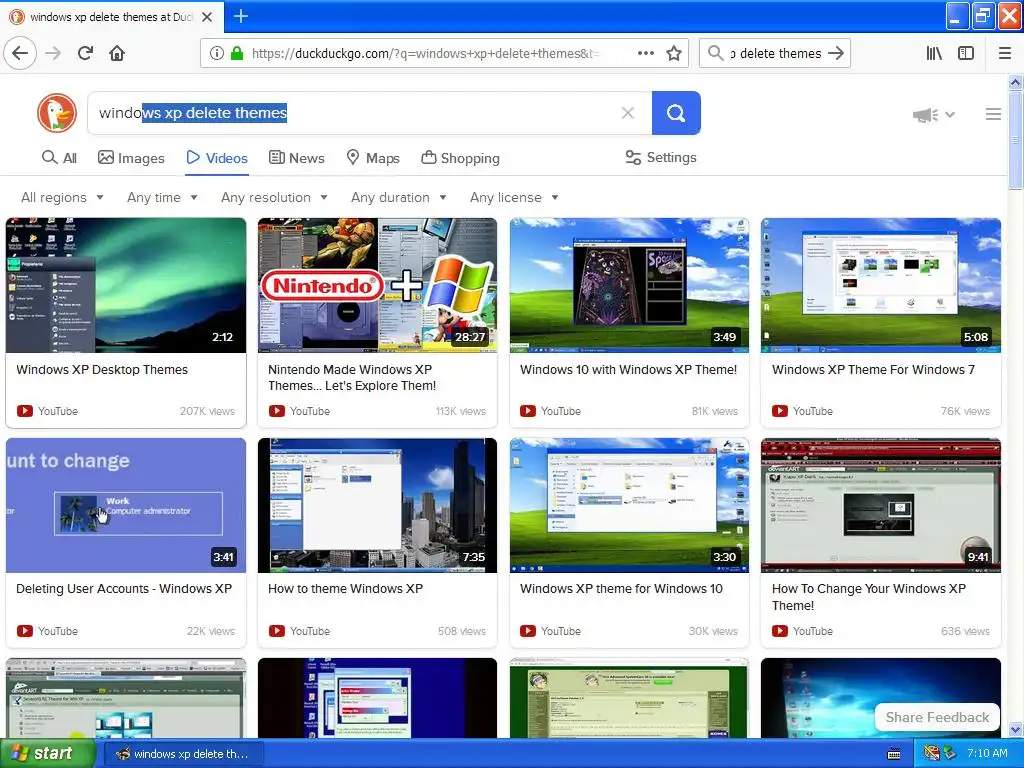Open How To Change Your Windows XP Theme title

pos(869,597)
